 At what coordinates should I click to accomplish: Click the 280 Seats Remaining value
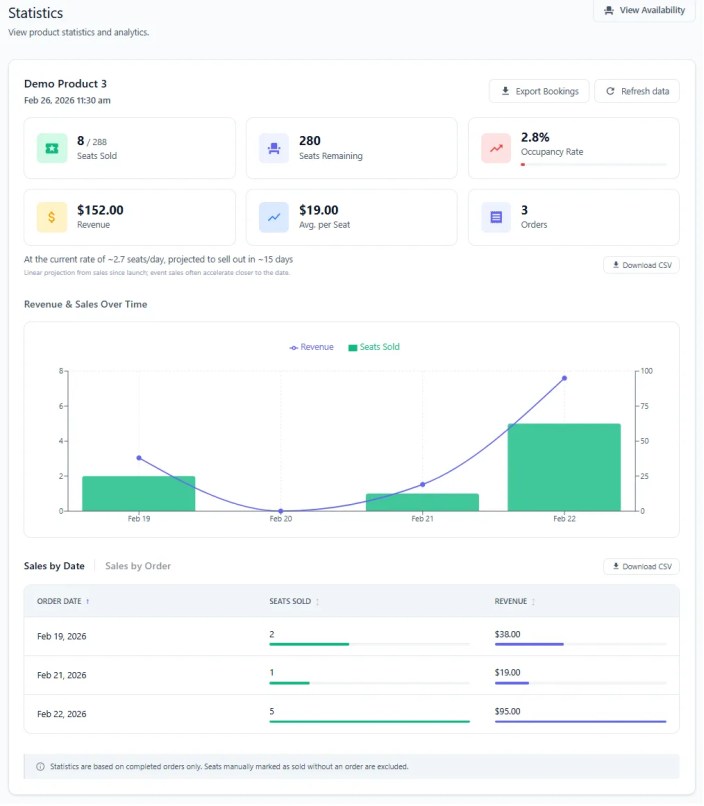pos(310,141)
